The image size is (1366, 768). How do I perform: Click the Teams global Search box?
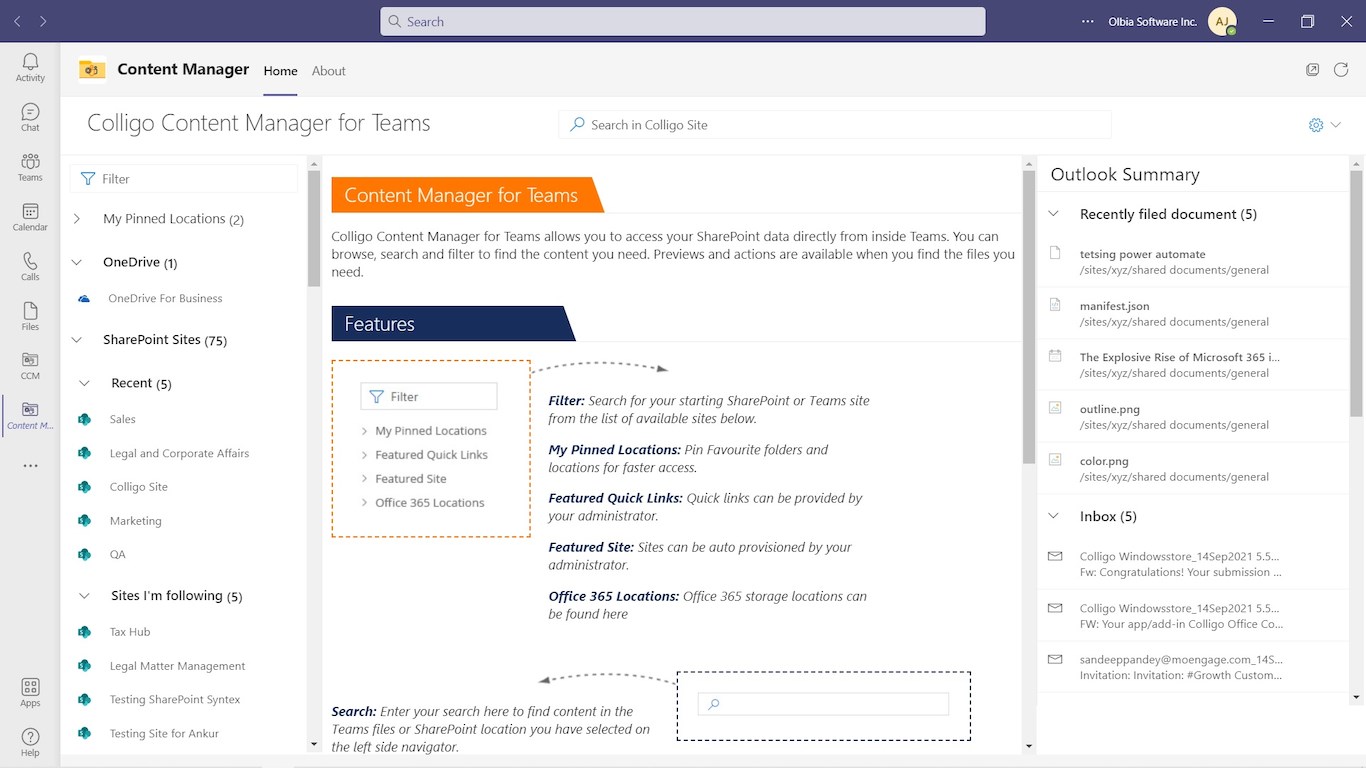(x=683, y=21)
